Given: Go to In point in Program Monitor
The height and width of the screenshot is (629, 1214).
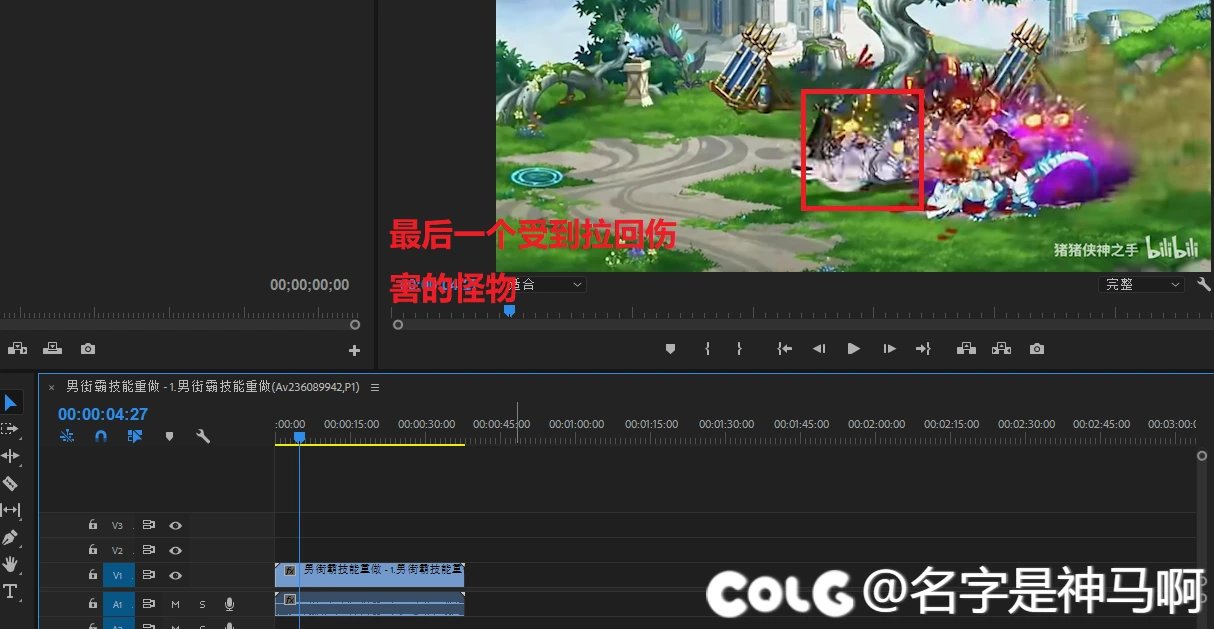Looking at the screenshot, I should click(x=785, y=349).
